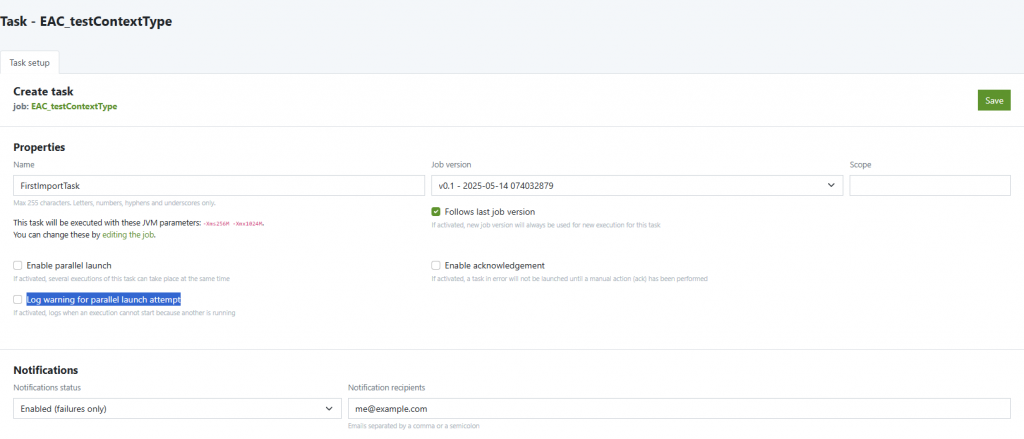Image resolution: width=1024 pixels, height=439 pixels.
Task: Click the Notification recipients email field
Action: [678, 408]
